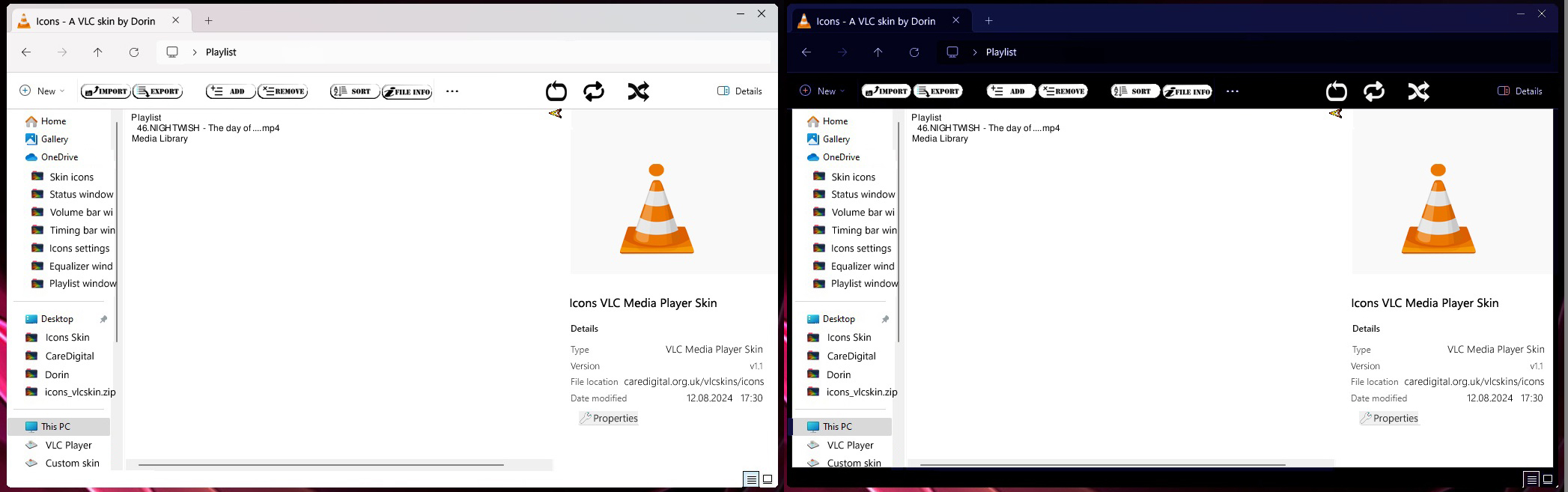Image resolution: width=1568 pixels, height=492 pixels.
Task: Open icons_vlcskin.zip in dark window sidebar
Action: coord(854,392)
